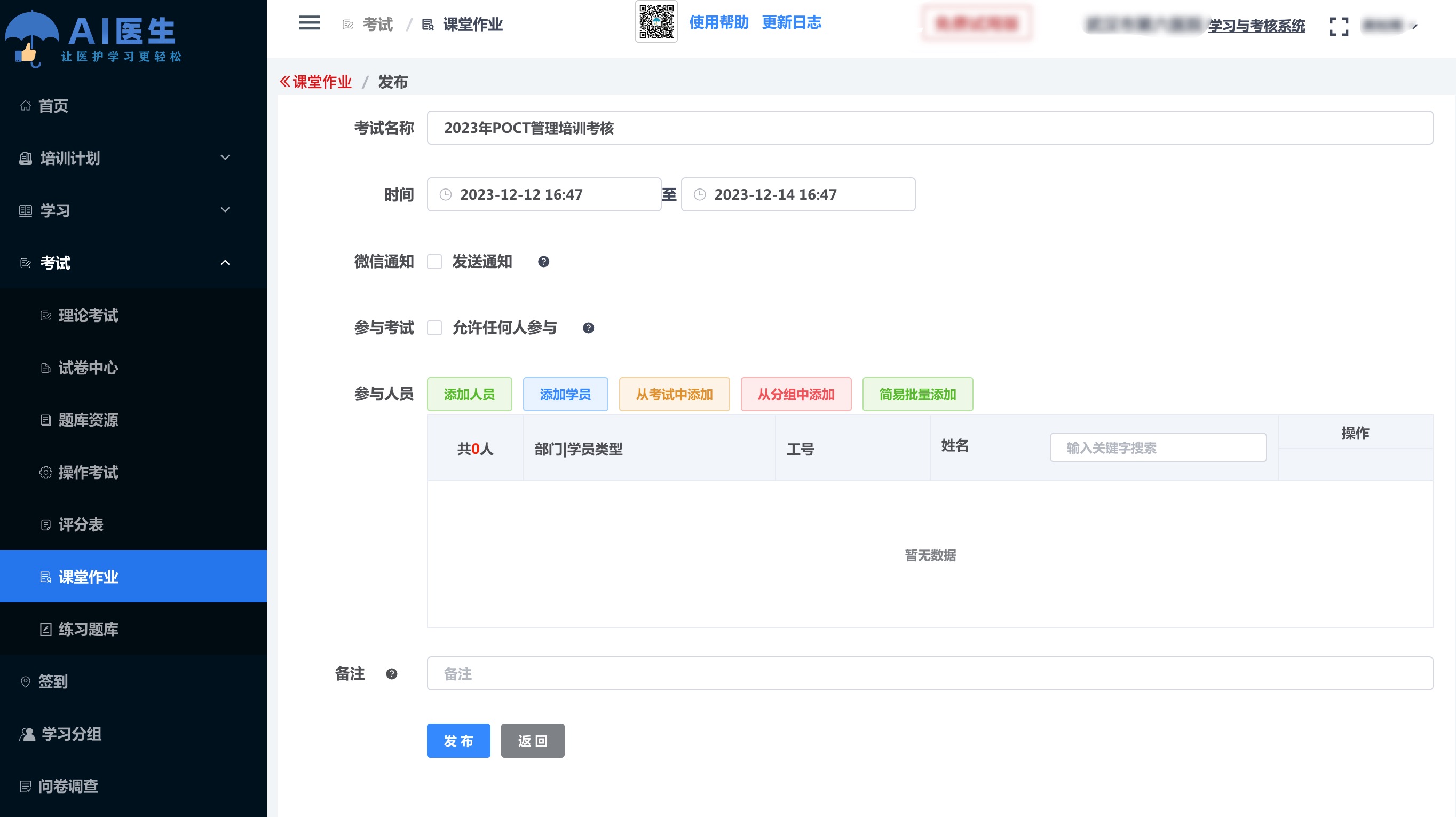
Task: Open 操作考试 submenu item
Action: tap(133, 472)
